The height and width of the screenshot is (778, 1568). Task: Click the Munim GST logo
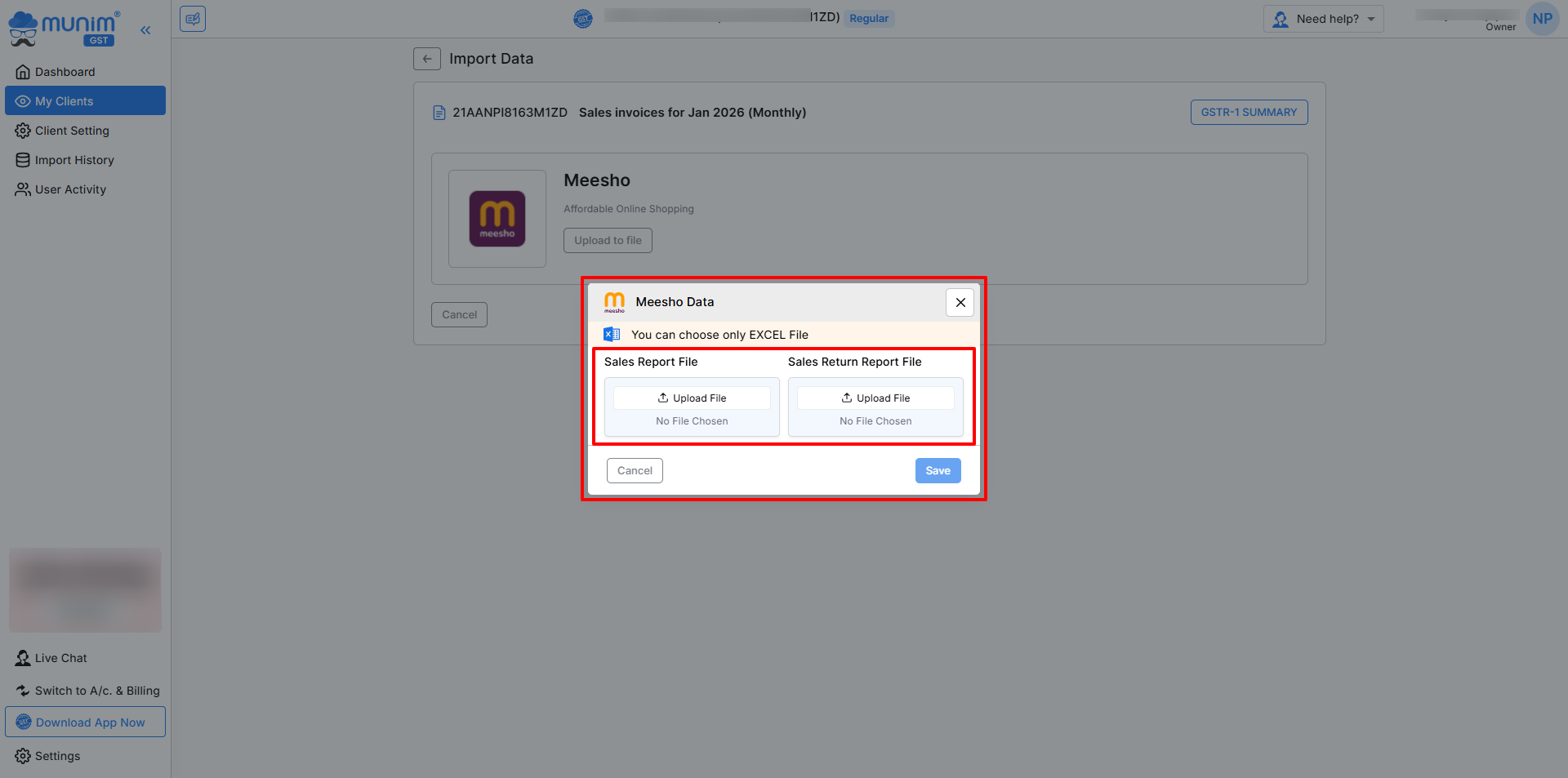pos(64,28)
